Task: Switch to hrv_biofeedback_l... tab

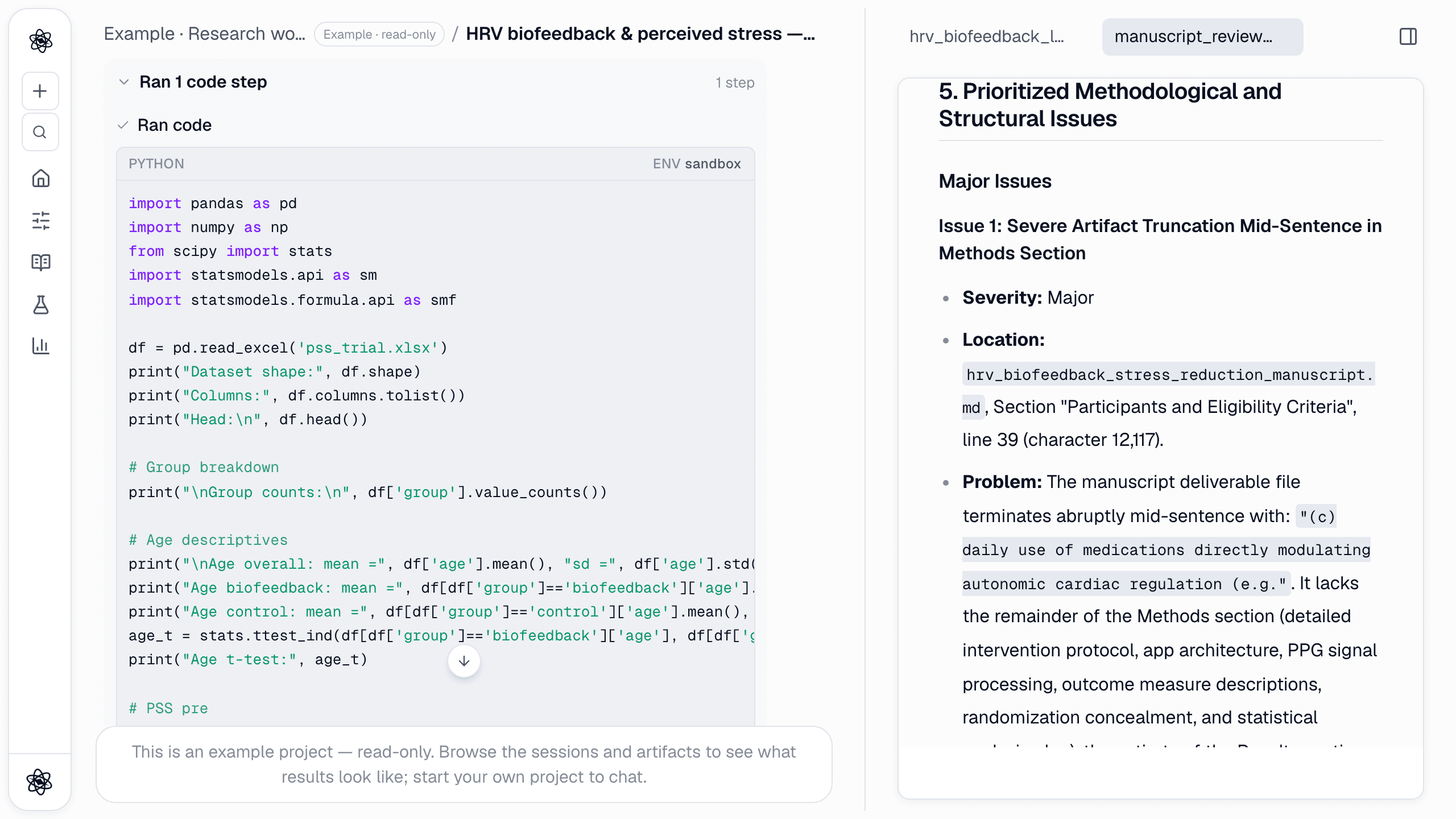Action: tap(987, 37)
